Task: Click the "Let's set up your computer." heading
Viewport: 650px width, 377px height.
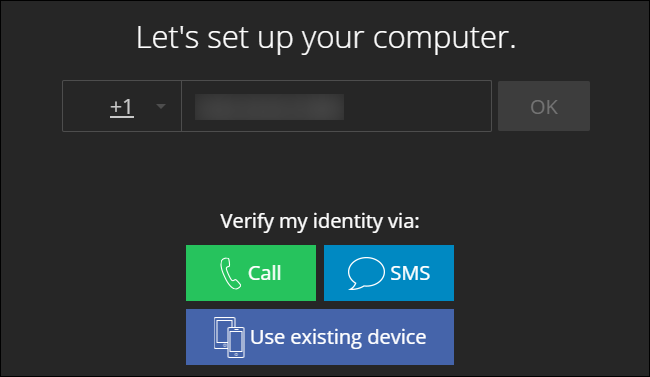Action: [326, 38]
